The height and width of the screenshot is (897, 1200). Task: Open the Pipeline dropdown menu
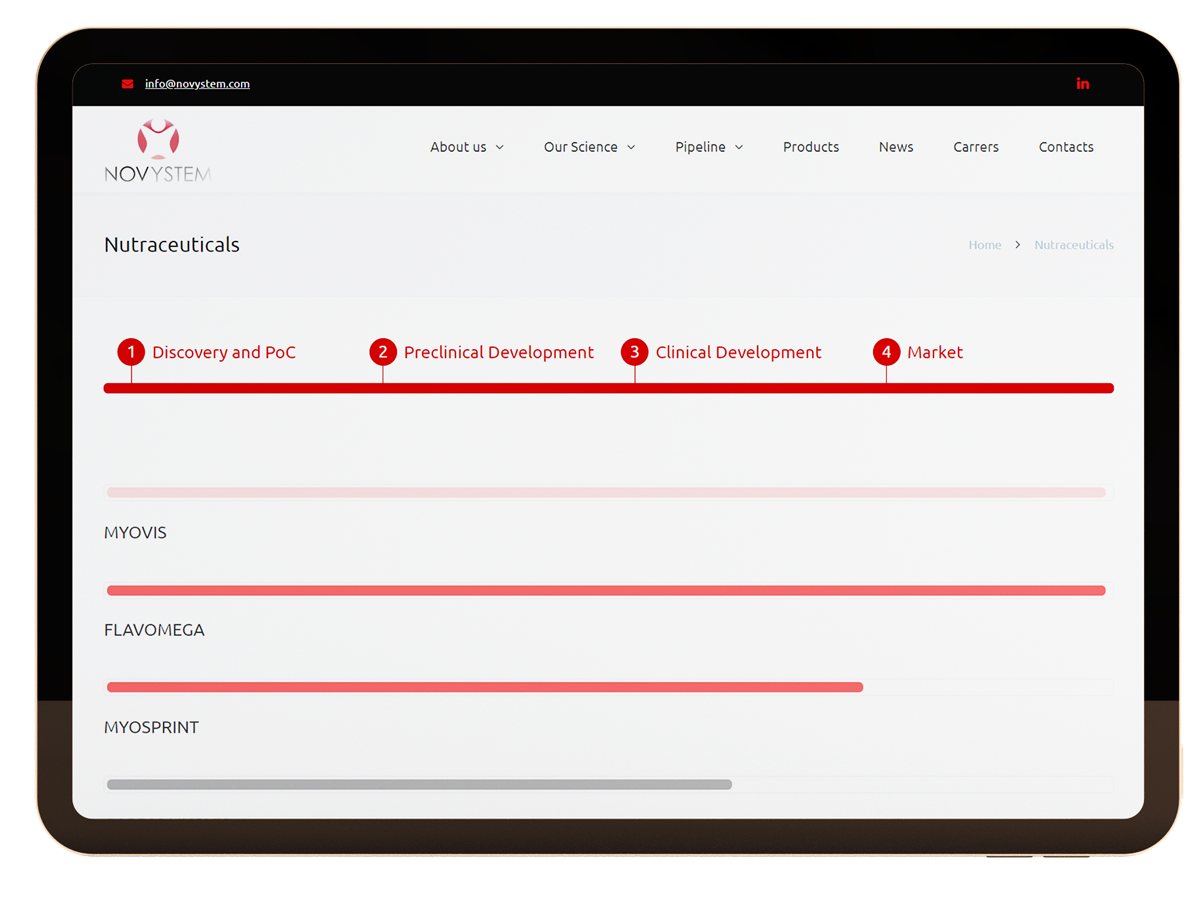coord(709,147)
